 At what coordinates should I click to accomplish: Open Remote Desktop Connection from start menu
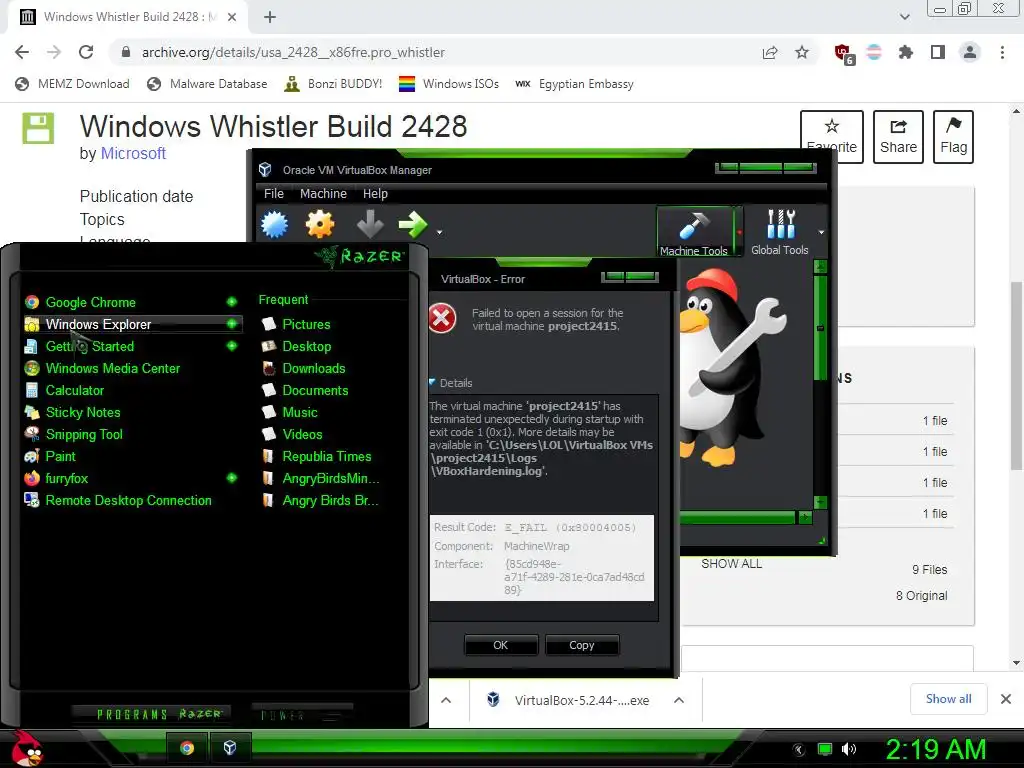coord(128,501)
